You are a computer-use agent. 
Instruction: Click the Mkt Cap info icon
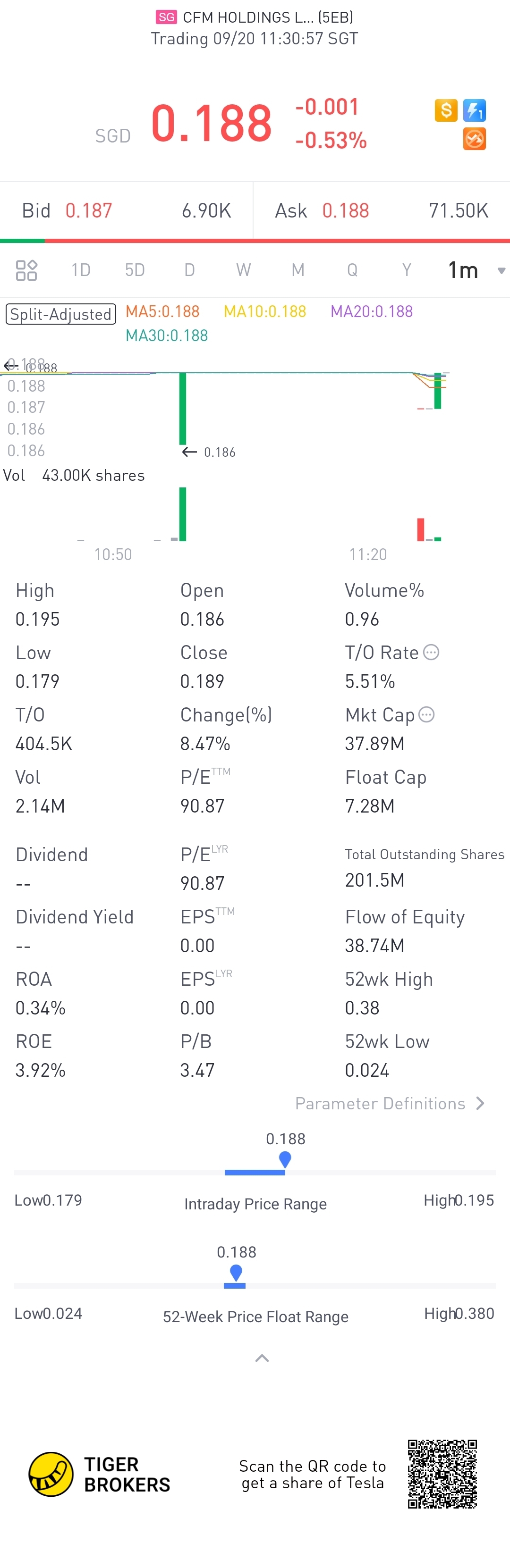pyautogui.click(x=426, y=714)
